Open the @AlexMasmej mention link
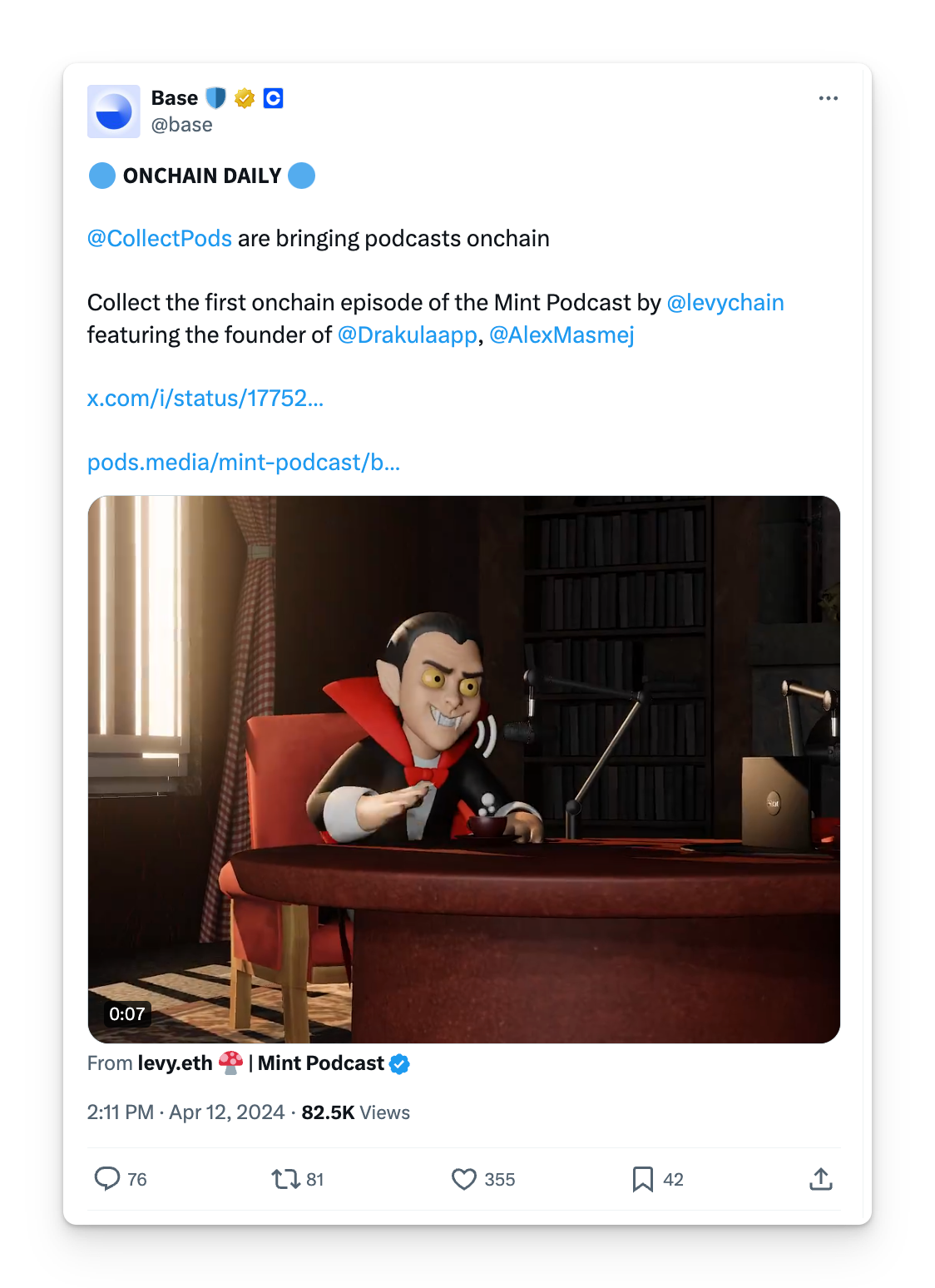Image resolution: width=935 pixels, height=1288 pixels. pyautogui.click(x=561, y=335)
